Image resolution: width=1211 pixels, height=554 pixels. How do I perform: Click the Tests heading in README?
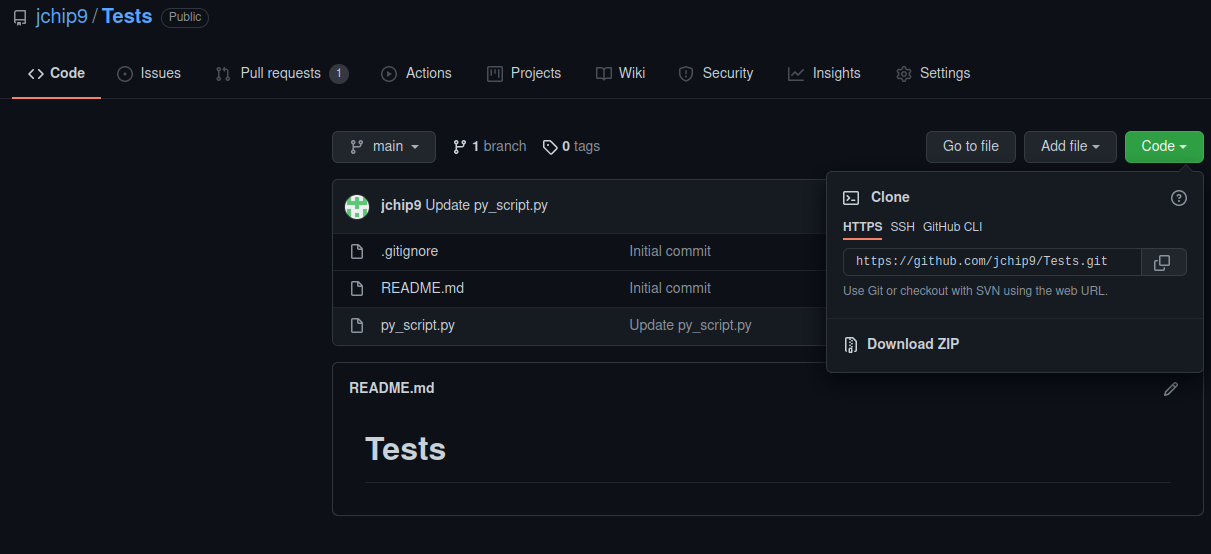pyautogui.click(x=405, y=449)
